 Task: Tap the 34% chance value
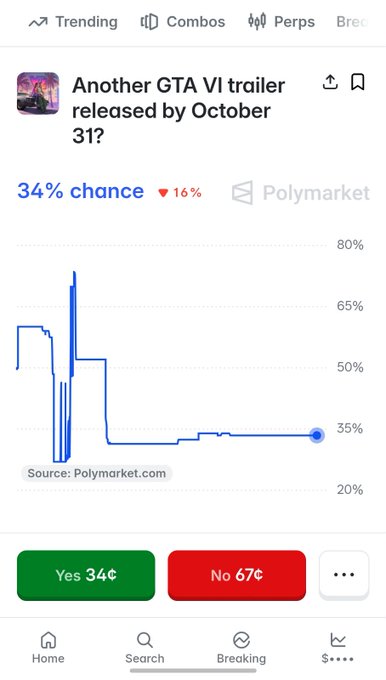point(80,191)
